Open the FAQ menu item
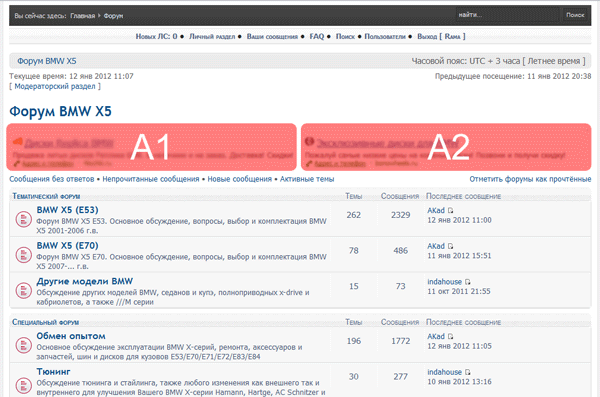The image size is (600, 397). (316, 36)
